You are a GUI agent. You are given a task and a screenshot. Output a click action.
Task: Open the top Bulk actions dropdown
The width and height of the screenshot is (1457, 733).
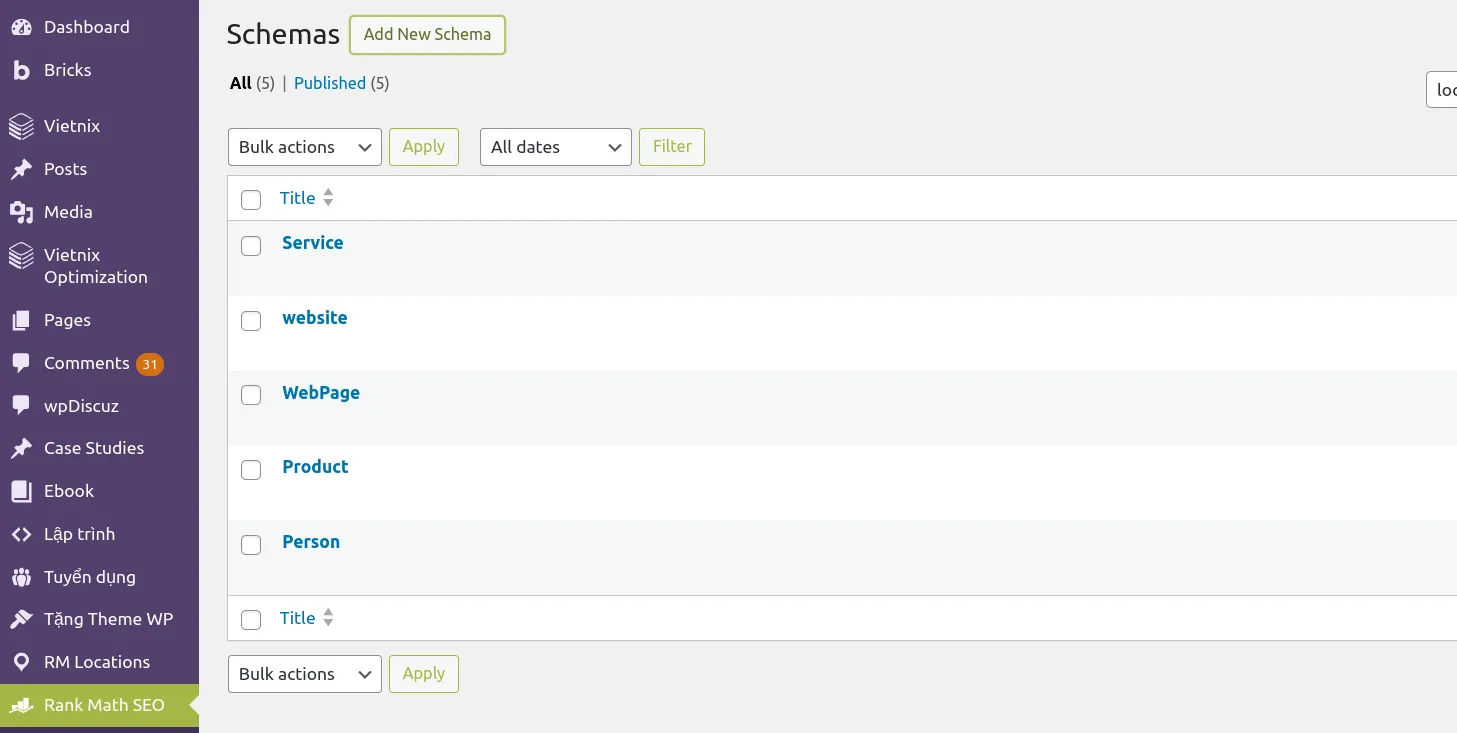[x=305, y=147]
